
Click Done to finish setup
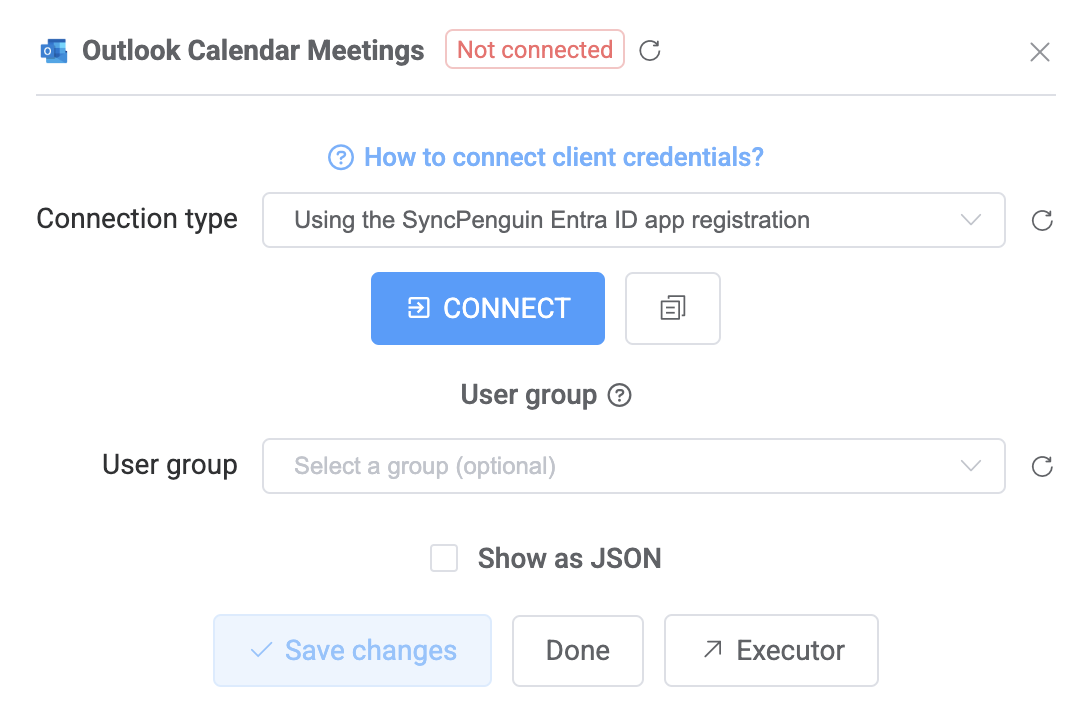point(577,650)
